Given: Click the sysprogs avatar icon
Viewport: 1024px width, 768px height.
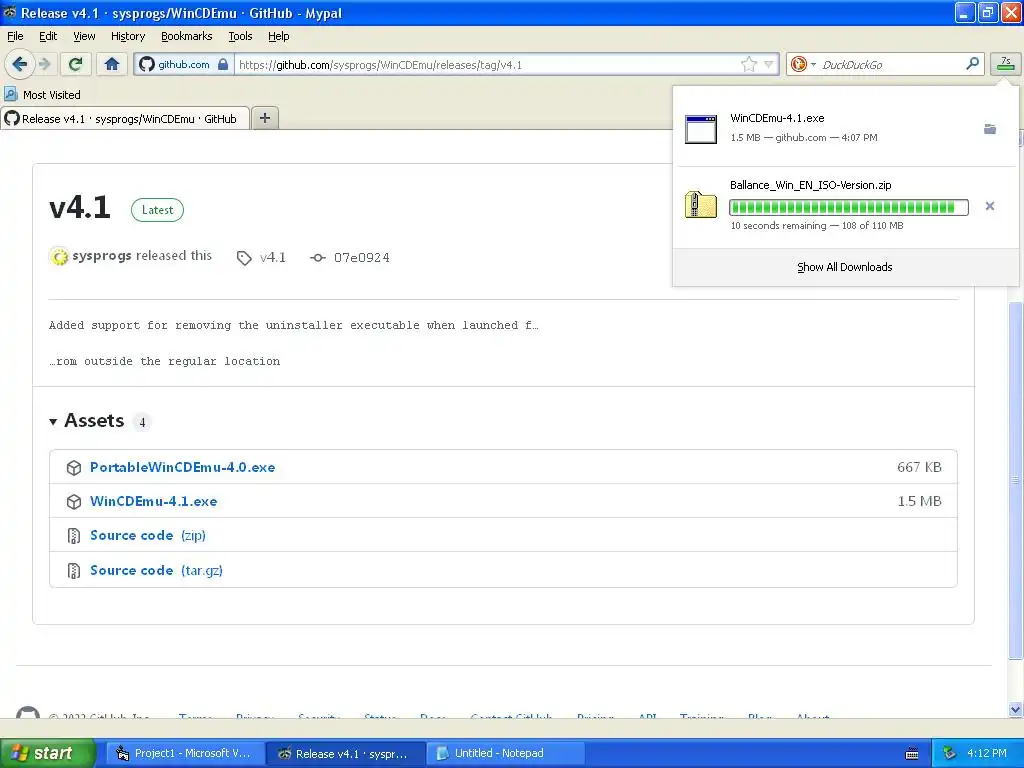Looking at the screenshot, I should pyautogui.click(x=59, y=257).
